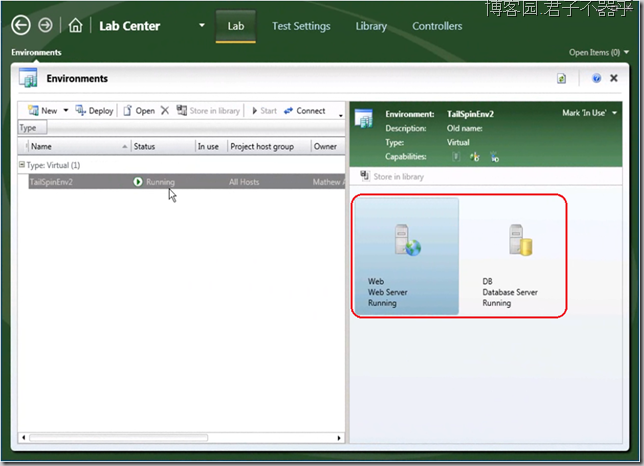Select the TailSpinEnv2 environment row
Screen dimensions: 644x466
click(186, 182)
